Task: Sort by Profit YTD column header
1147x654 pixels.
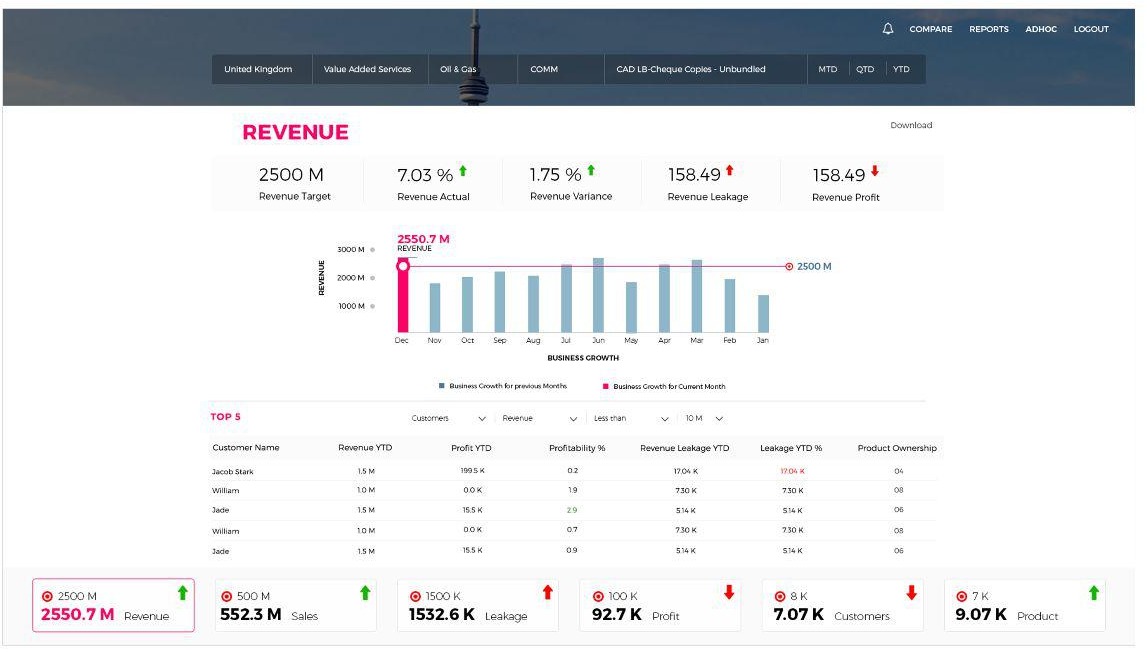Action: click(471, 448)
